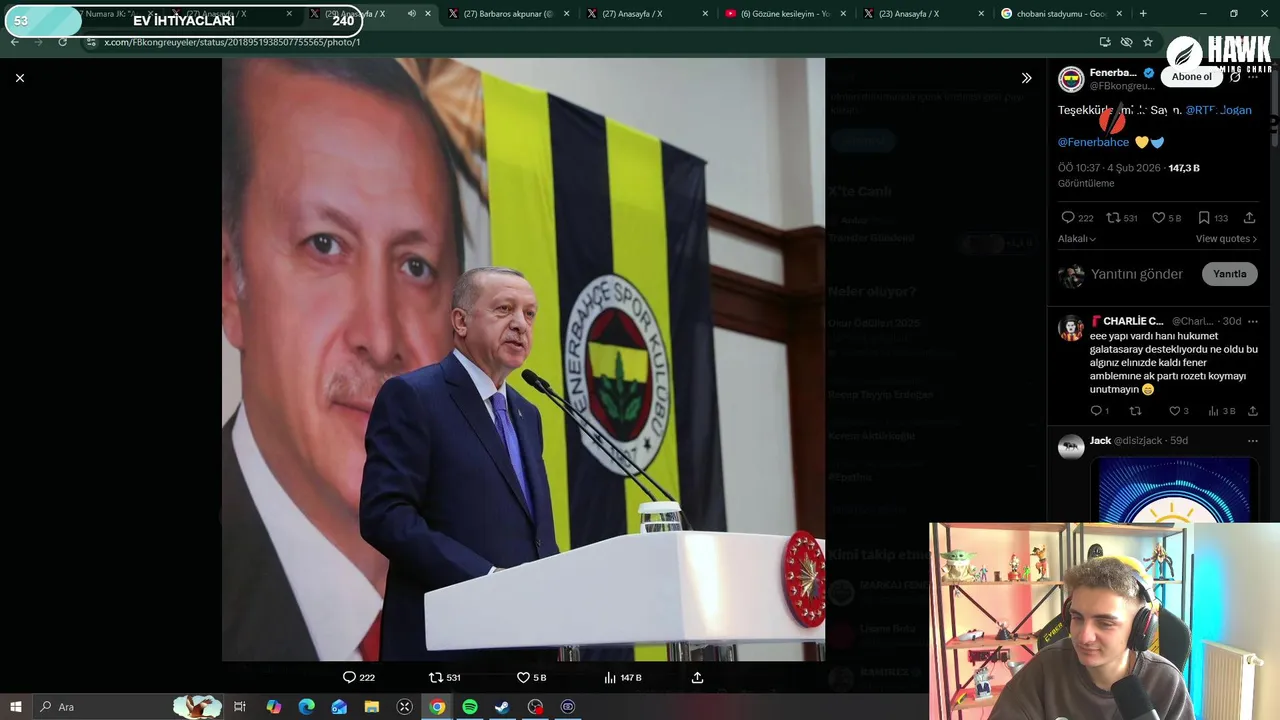
Task: Collapse the tweet sidebar with double chevron
Action: point(1026,78)
